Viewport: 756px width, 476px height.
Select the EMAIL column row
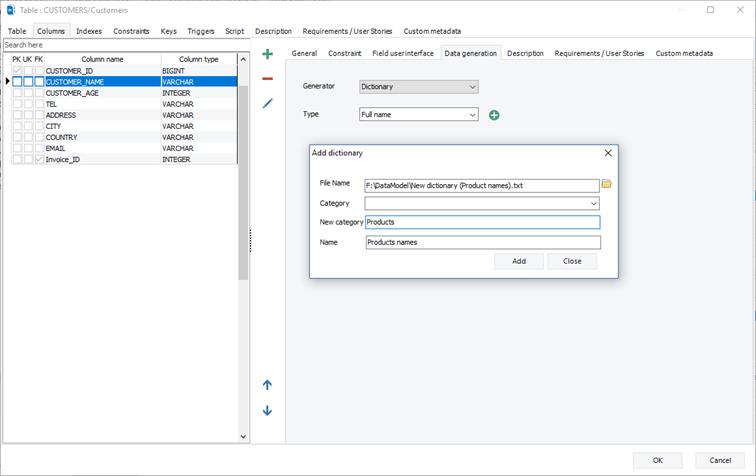(124, 148)
